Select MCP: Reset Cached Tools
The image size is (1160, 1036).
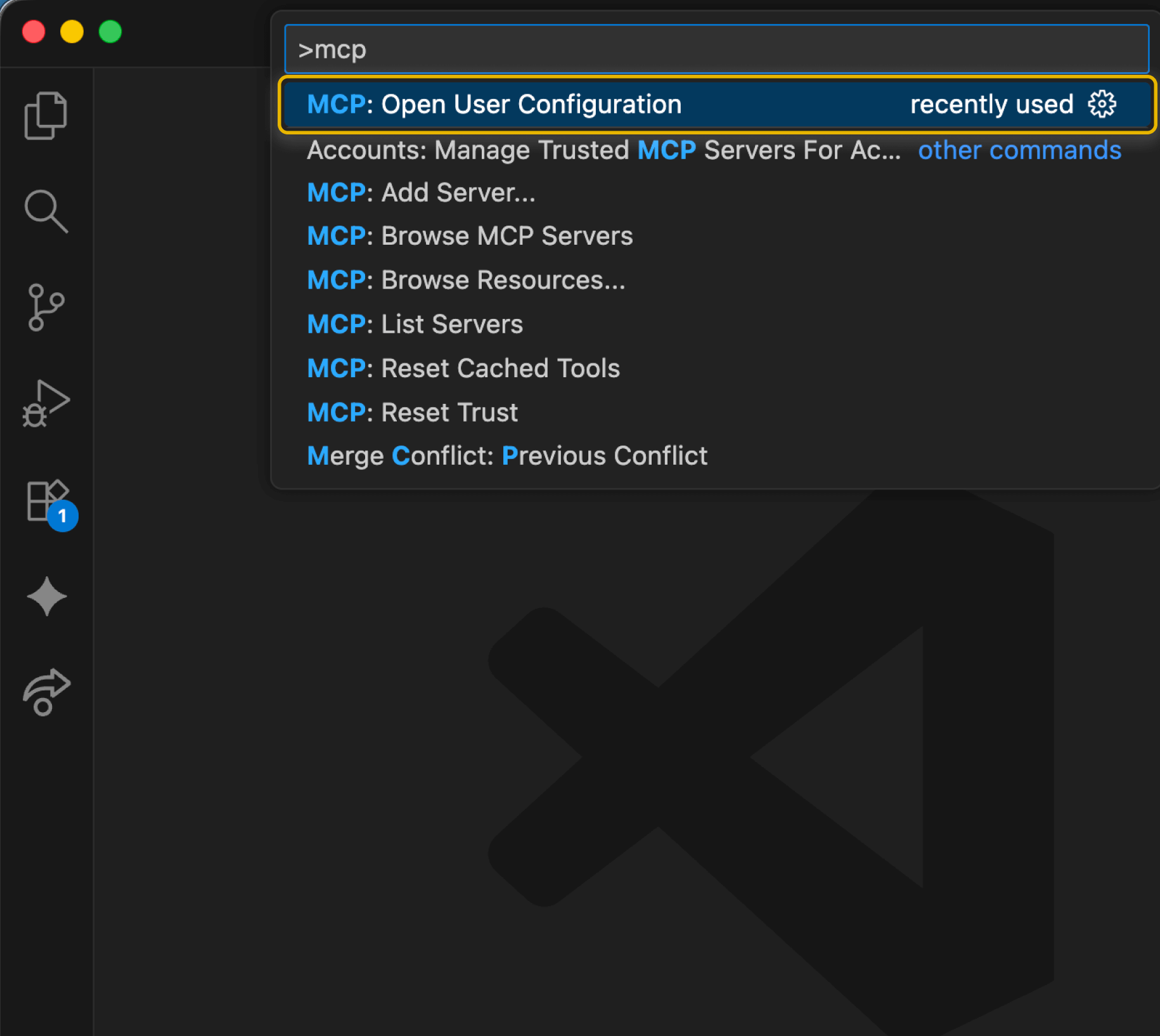tap(463, 368)
